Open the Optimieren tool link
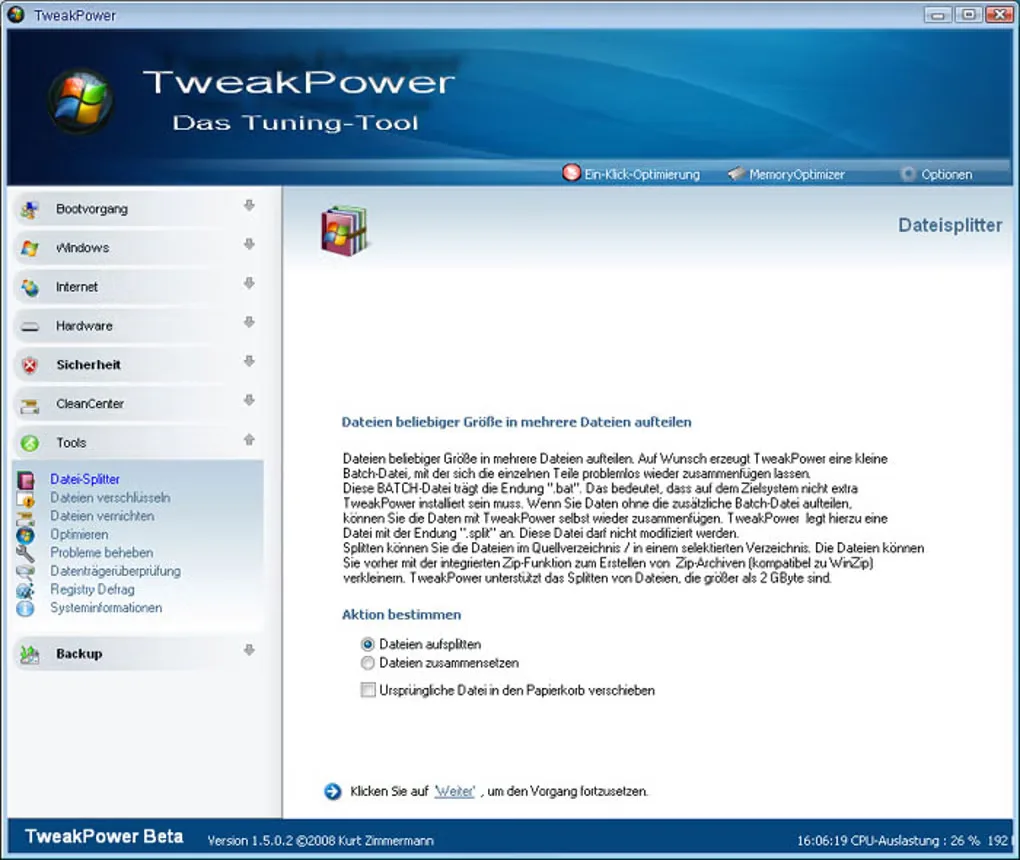Viewport: 1020px width, 860px height. point(79,535)
